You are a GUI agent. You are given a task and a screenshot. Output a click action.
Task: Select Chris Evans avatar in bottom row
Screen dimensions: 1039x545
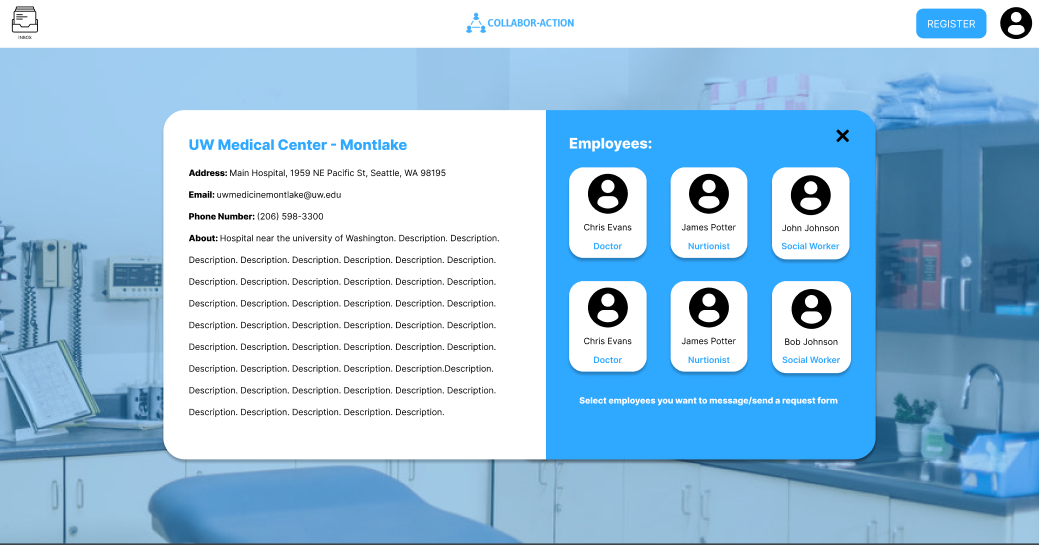608,308
